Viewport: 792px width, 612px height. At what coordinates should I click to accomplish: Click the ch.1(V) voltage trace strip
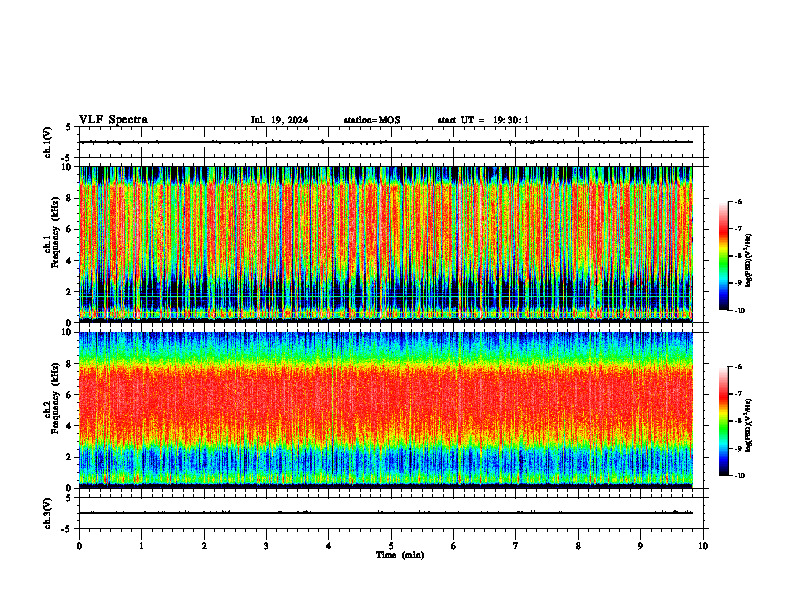(391, 142)
